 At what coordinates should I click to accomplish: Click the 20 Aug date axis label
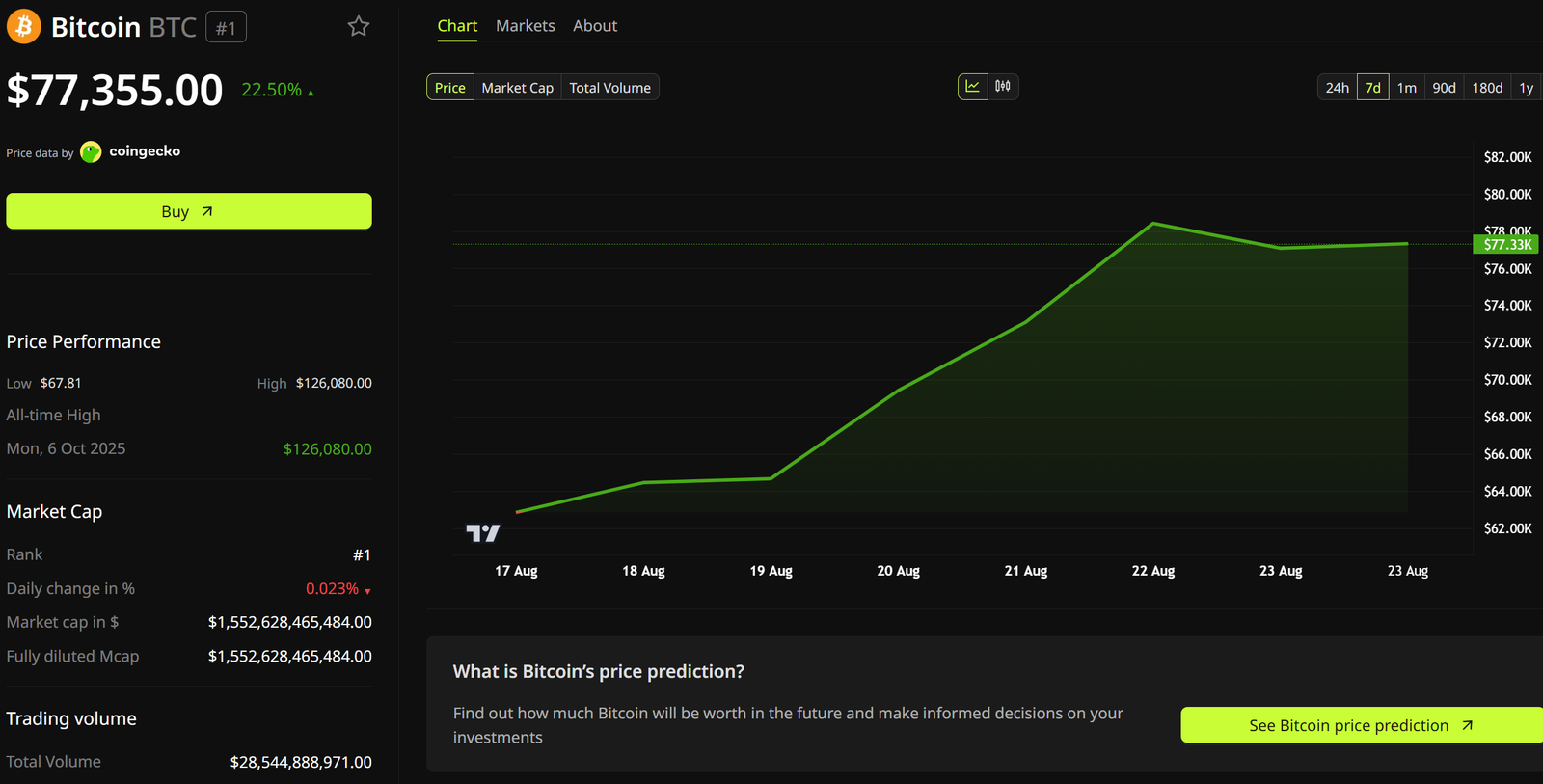899,571
